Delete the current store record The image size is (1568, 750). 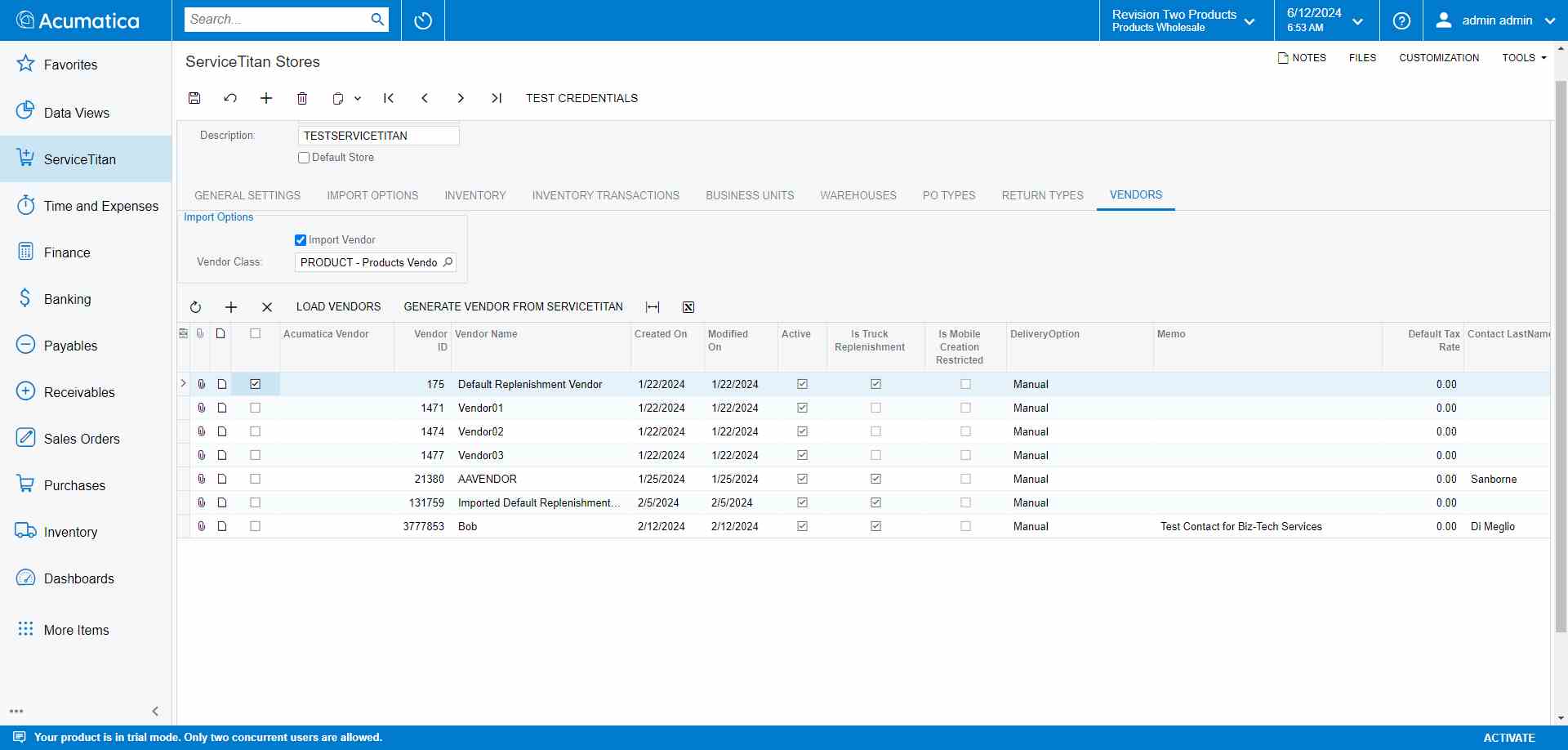point(302,98)
